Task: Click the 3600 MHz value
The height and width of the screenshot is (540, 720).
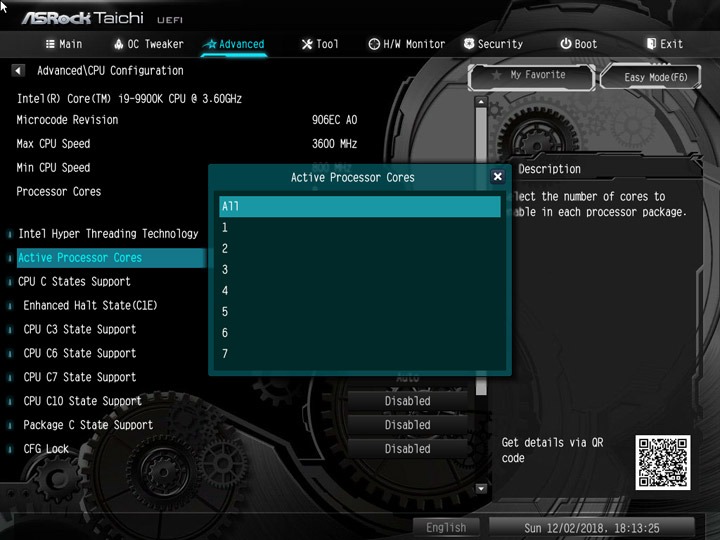Action: [334, 144]
